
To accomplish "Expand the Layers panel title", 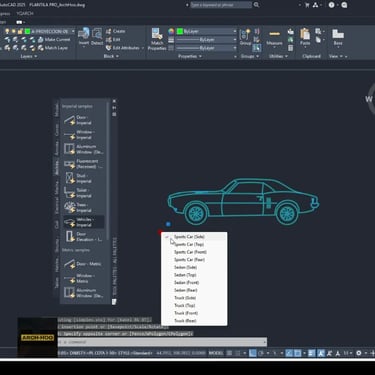I will [x=28, y=56].
